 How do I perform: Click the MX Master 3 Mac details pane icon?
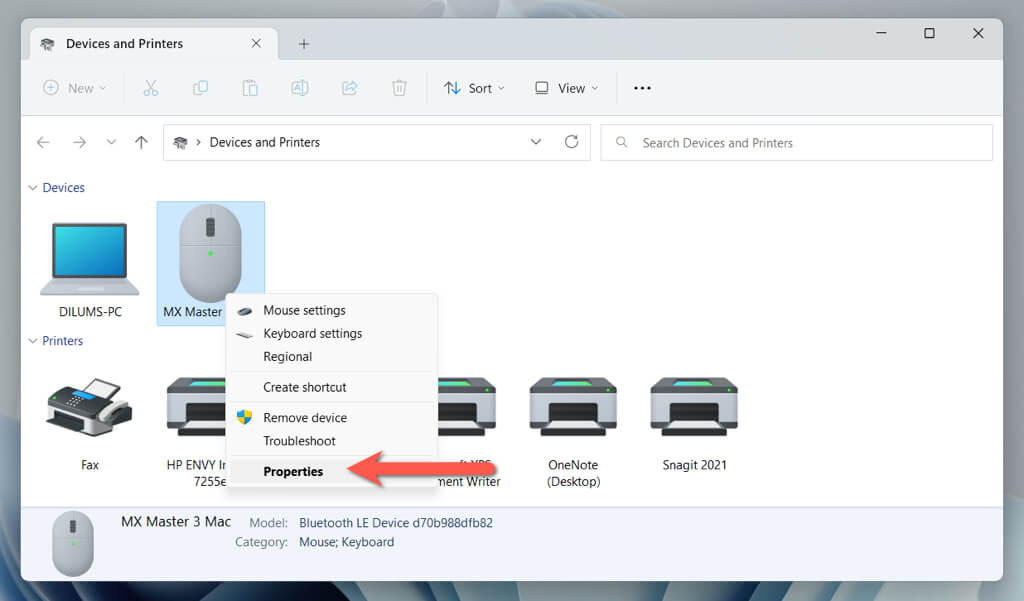tap(72, 544)
